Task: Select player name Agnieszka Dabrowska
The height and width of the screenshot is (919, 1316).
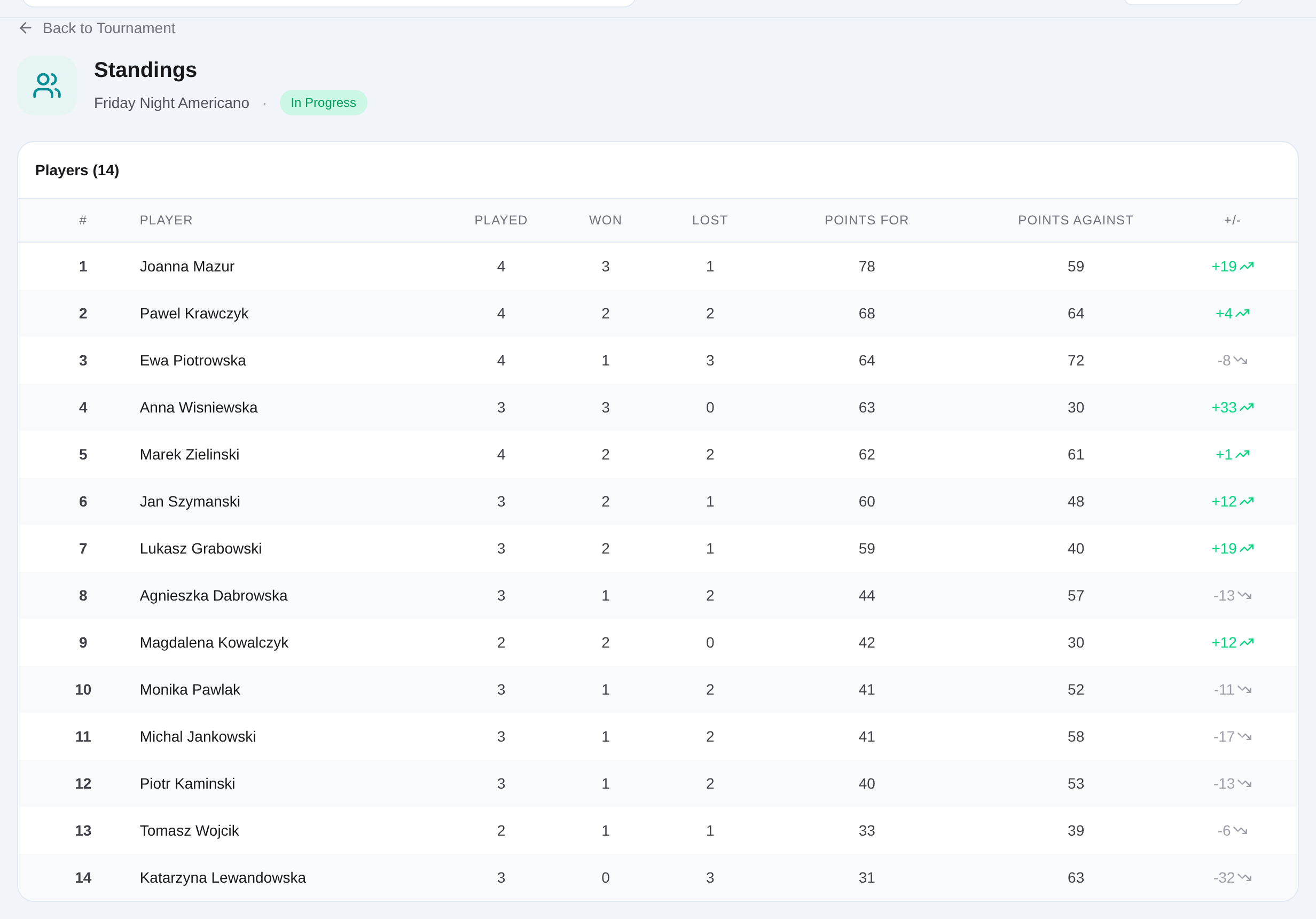Action: tap(213, 596)
